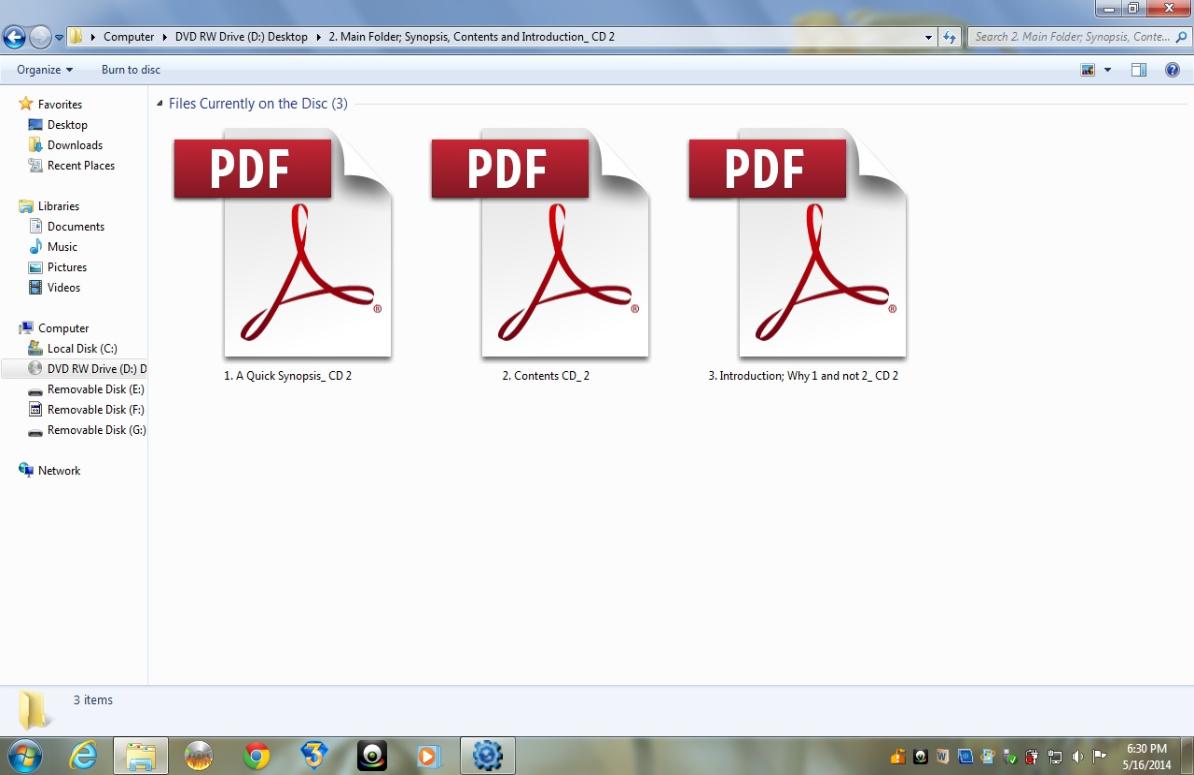The image size is (1194, 775).
Task: Open Removable Disk (E:)
Action: click(95, 389)
